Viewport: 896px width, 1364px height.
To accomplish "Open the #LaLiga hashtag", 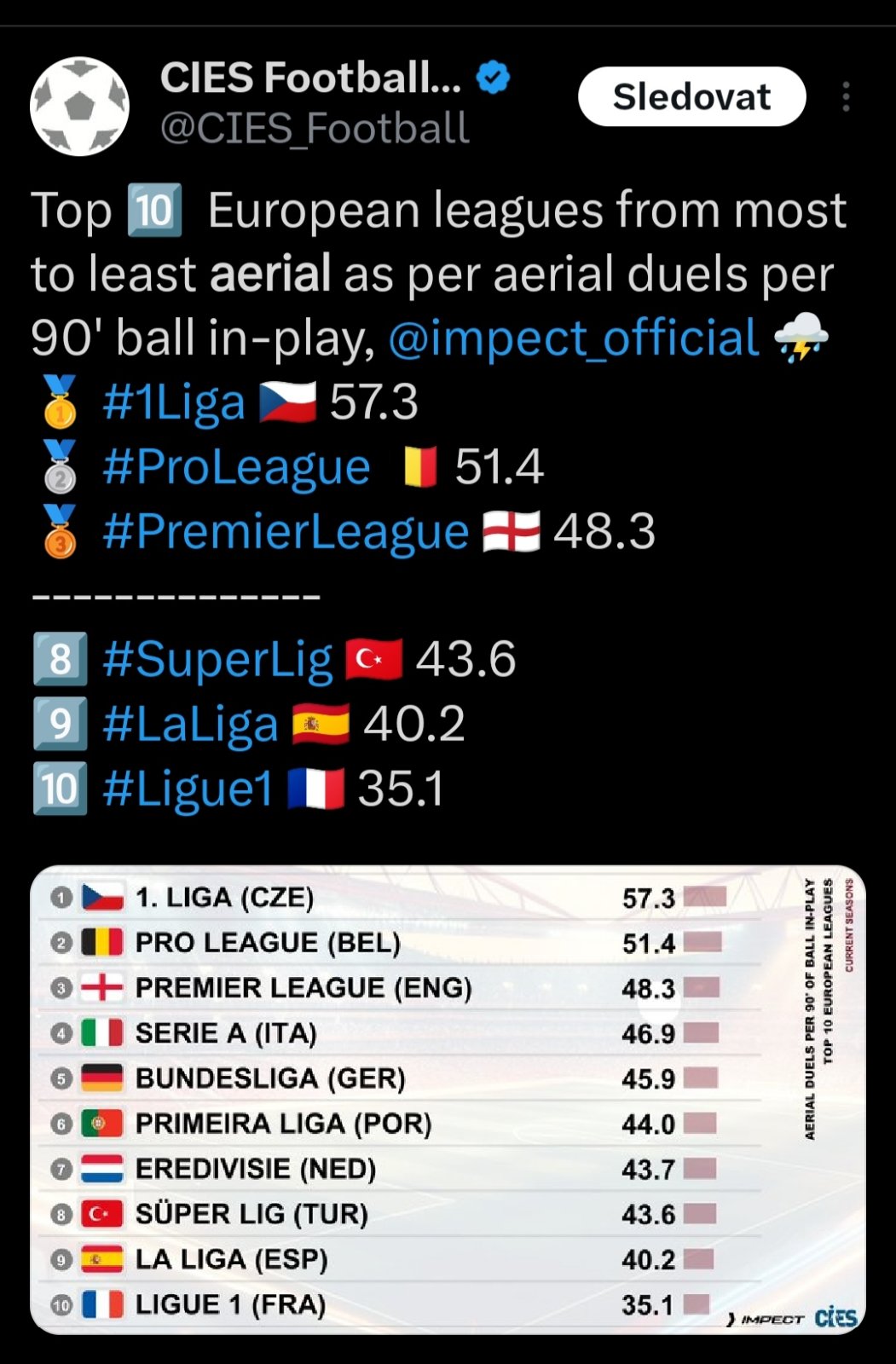I will pos(191,725).
